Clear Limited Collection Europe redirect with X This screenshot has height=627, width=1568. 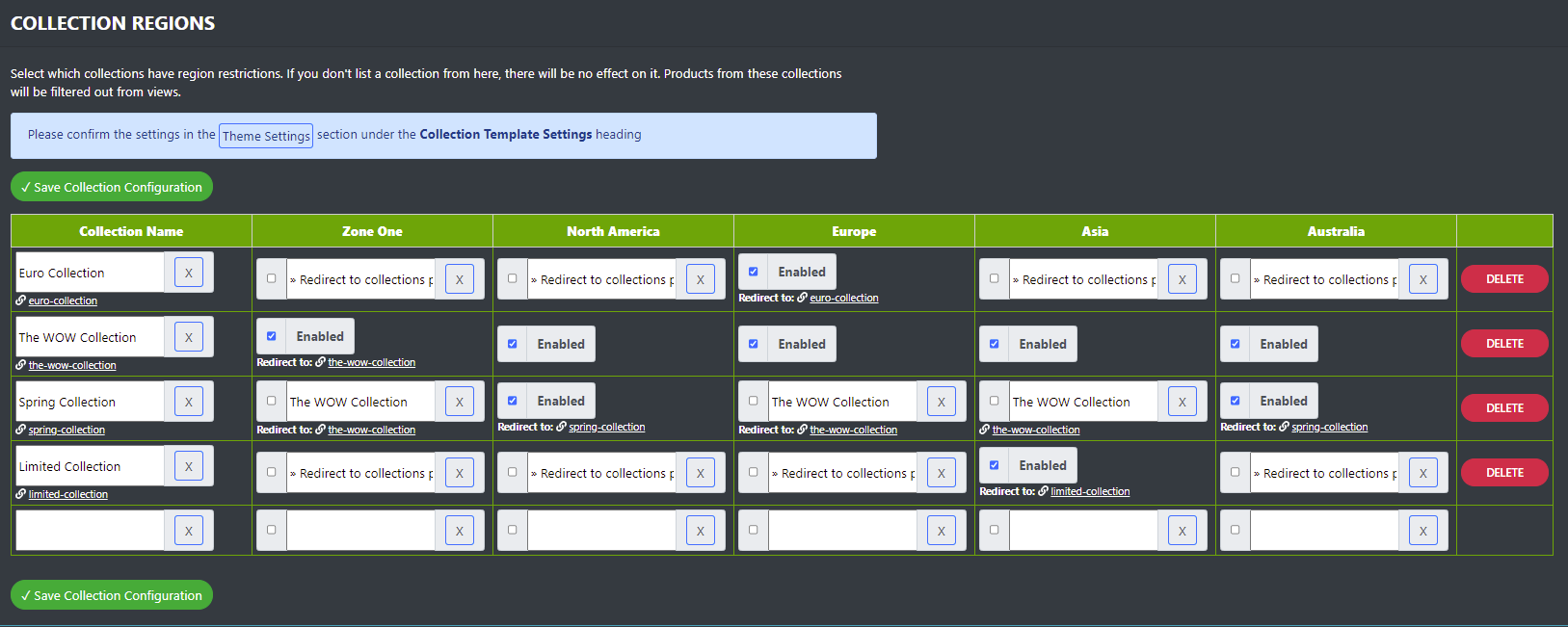pyautogui.click(x=942, y=473)
